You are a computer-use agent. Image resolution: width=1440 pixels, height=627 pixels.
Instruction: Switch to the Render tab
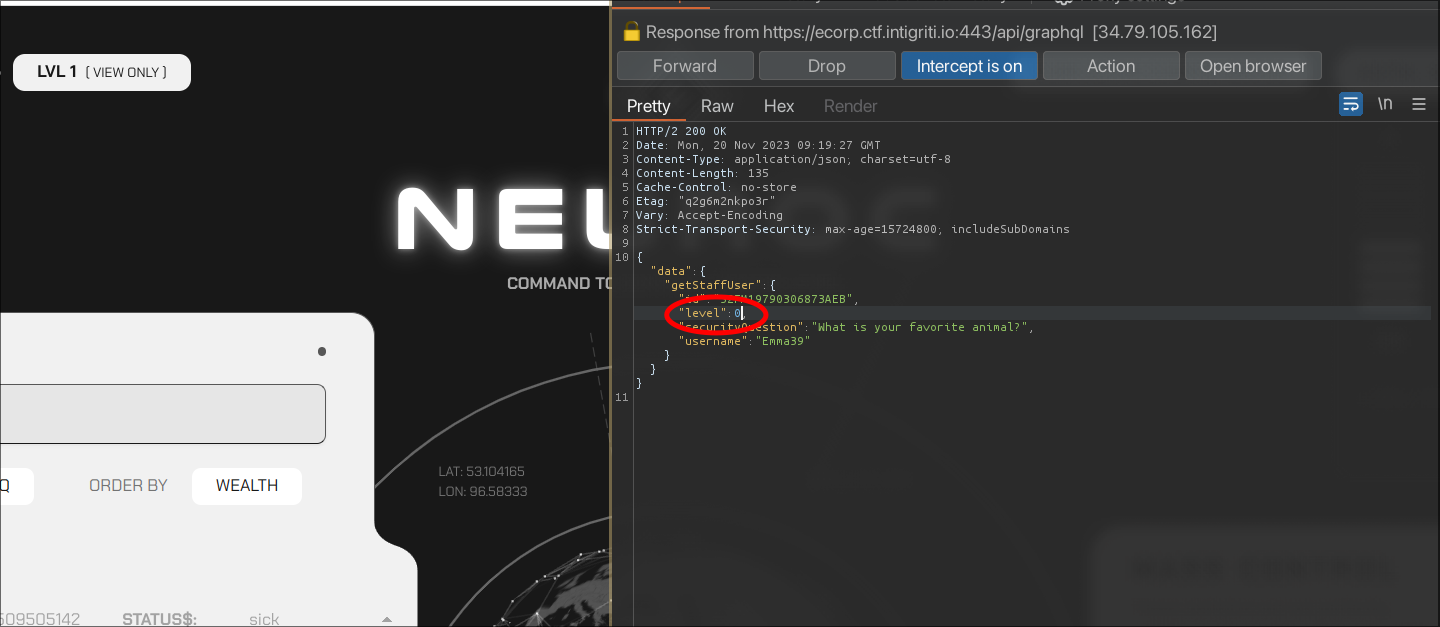[x=850, y=106]
